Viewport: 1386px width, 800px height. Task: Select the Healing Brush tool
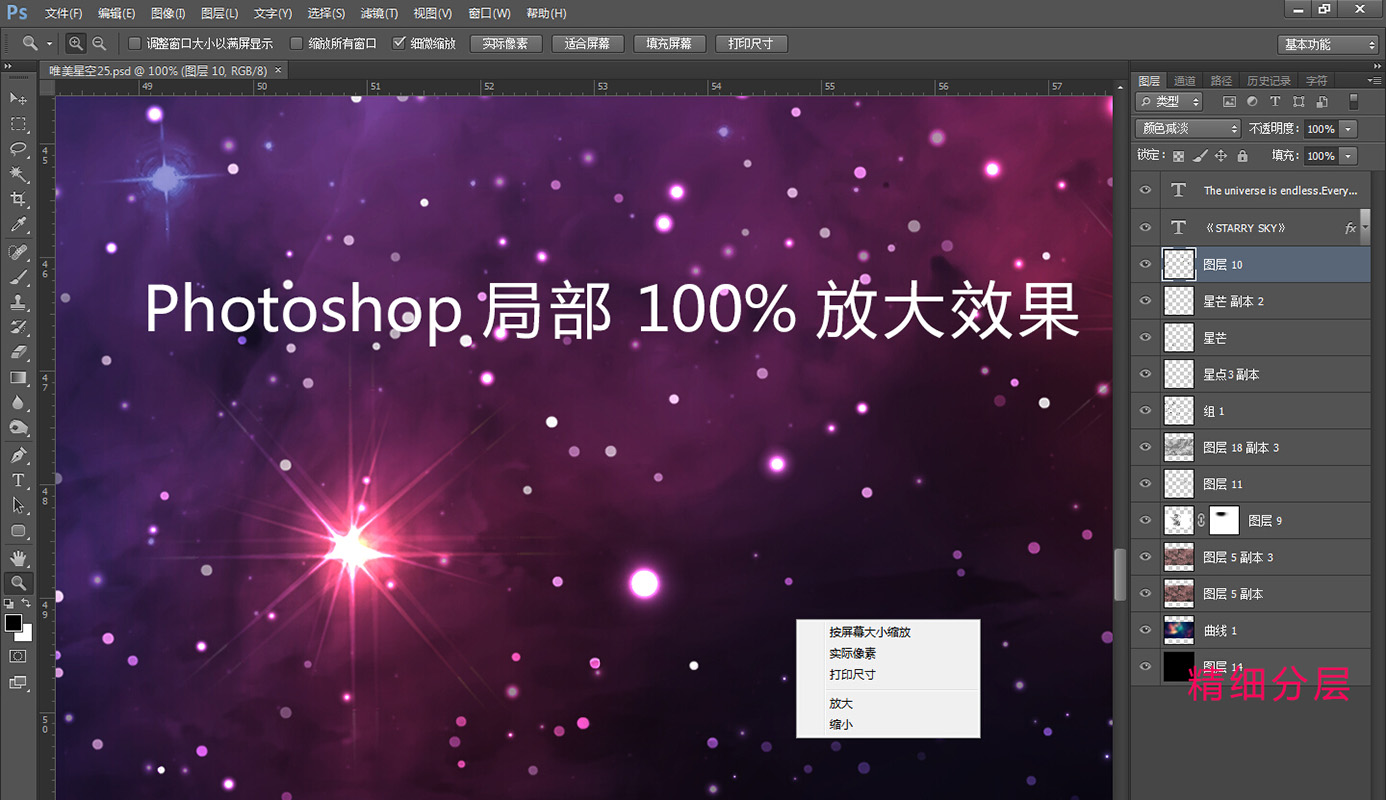pyautogui.click(x=18, y=252)
